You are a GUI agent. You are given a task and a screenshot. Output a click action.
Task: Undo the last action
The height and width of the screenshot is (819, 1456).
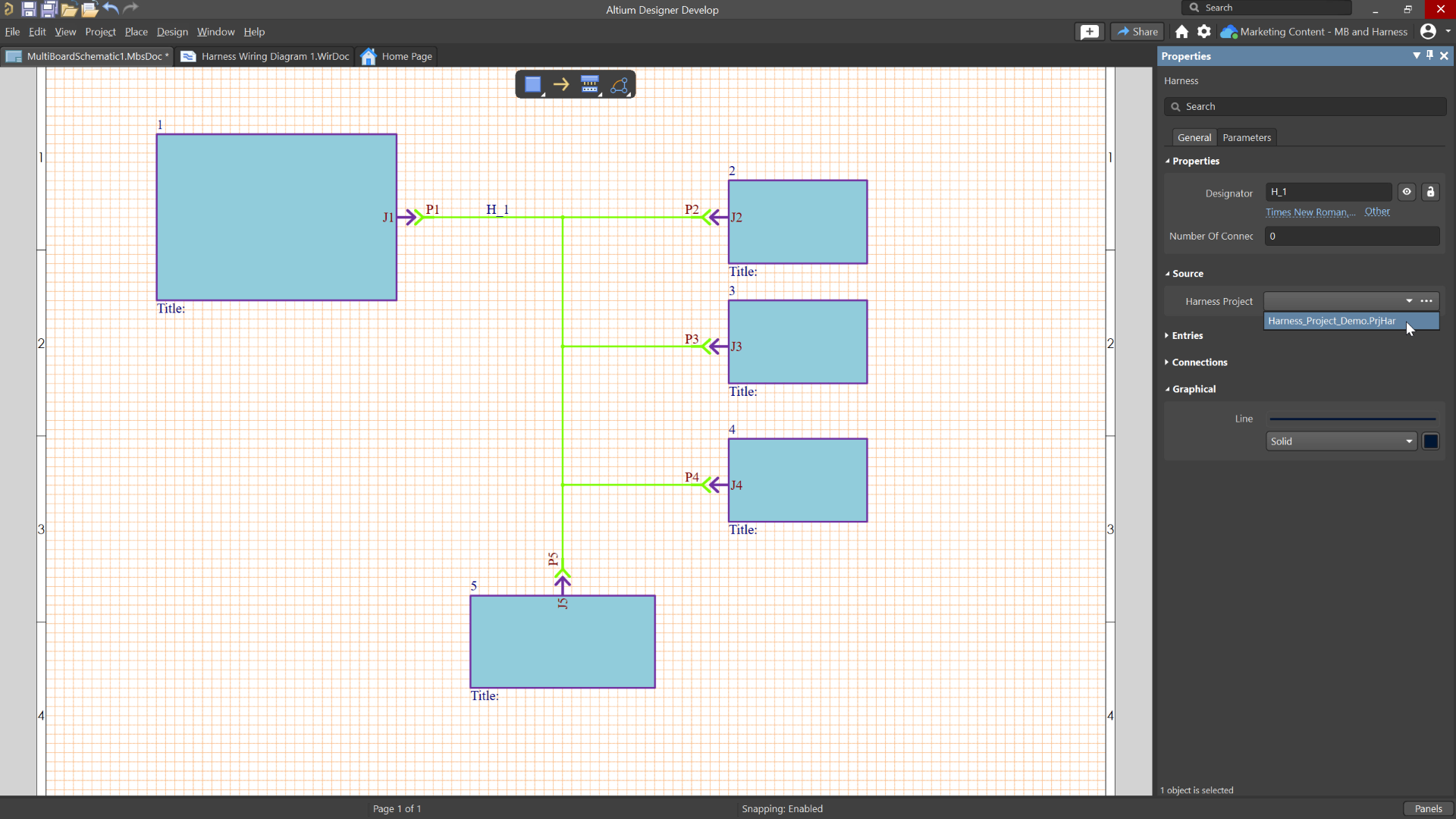(111, 9)
